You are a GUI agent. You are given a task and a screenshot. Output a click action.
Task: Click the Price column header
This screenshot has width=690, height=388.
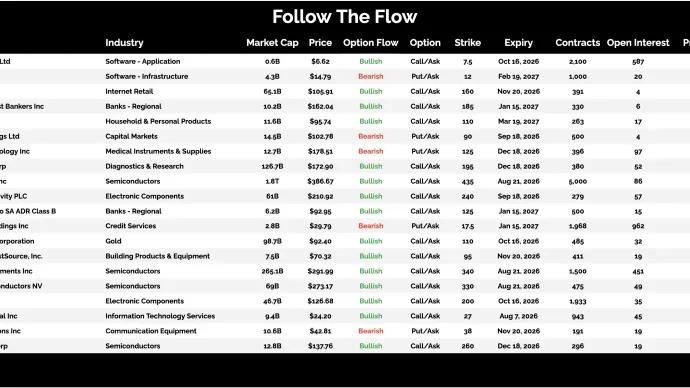tap(320, 43)
